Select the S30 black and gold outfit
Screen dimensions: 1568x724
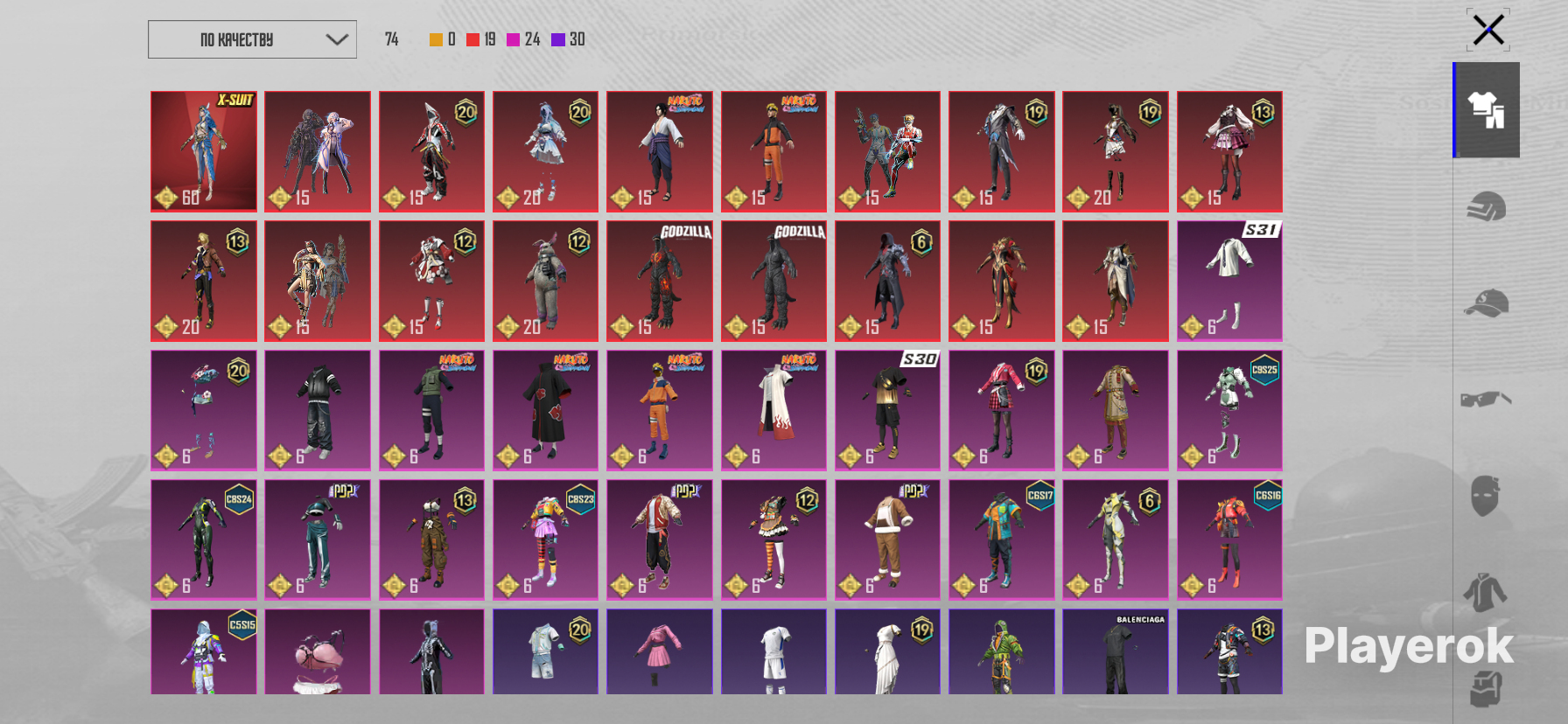[x=887, y=410]
